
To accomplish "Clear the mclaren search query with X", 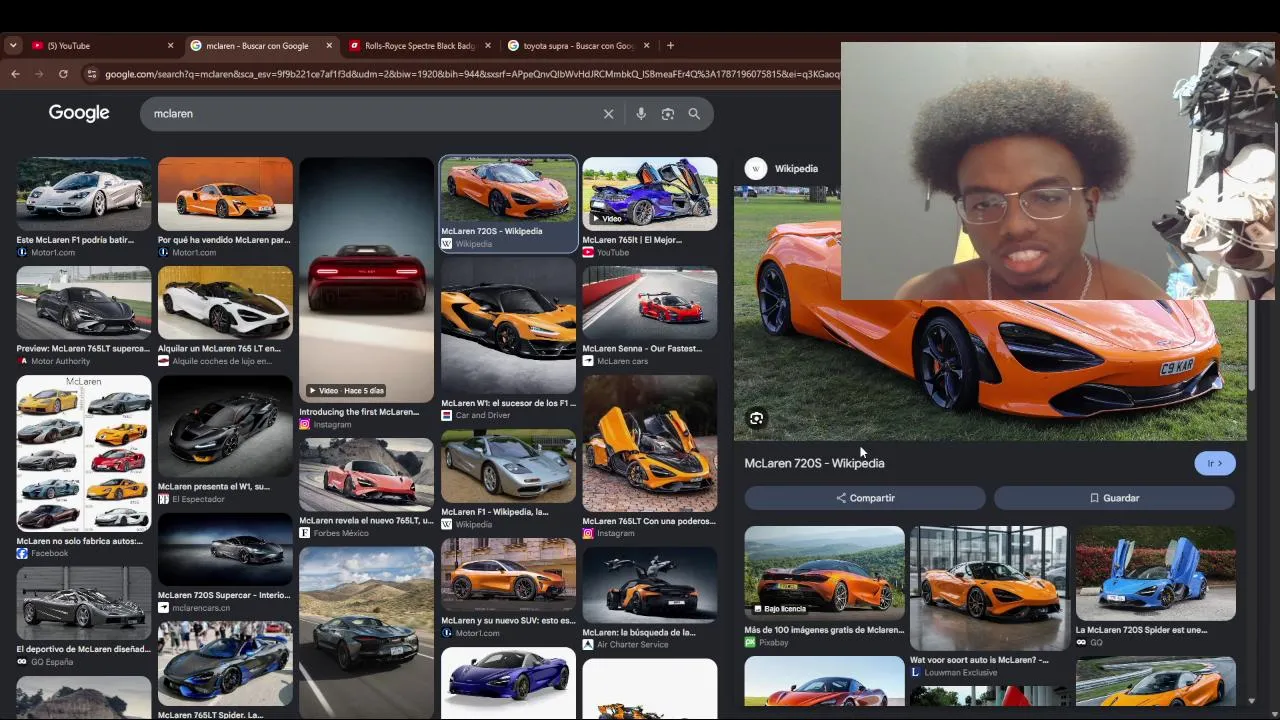I will (x=608, y=114).
